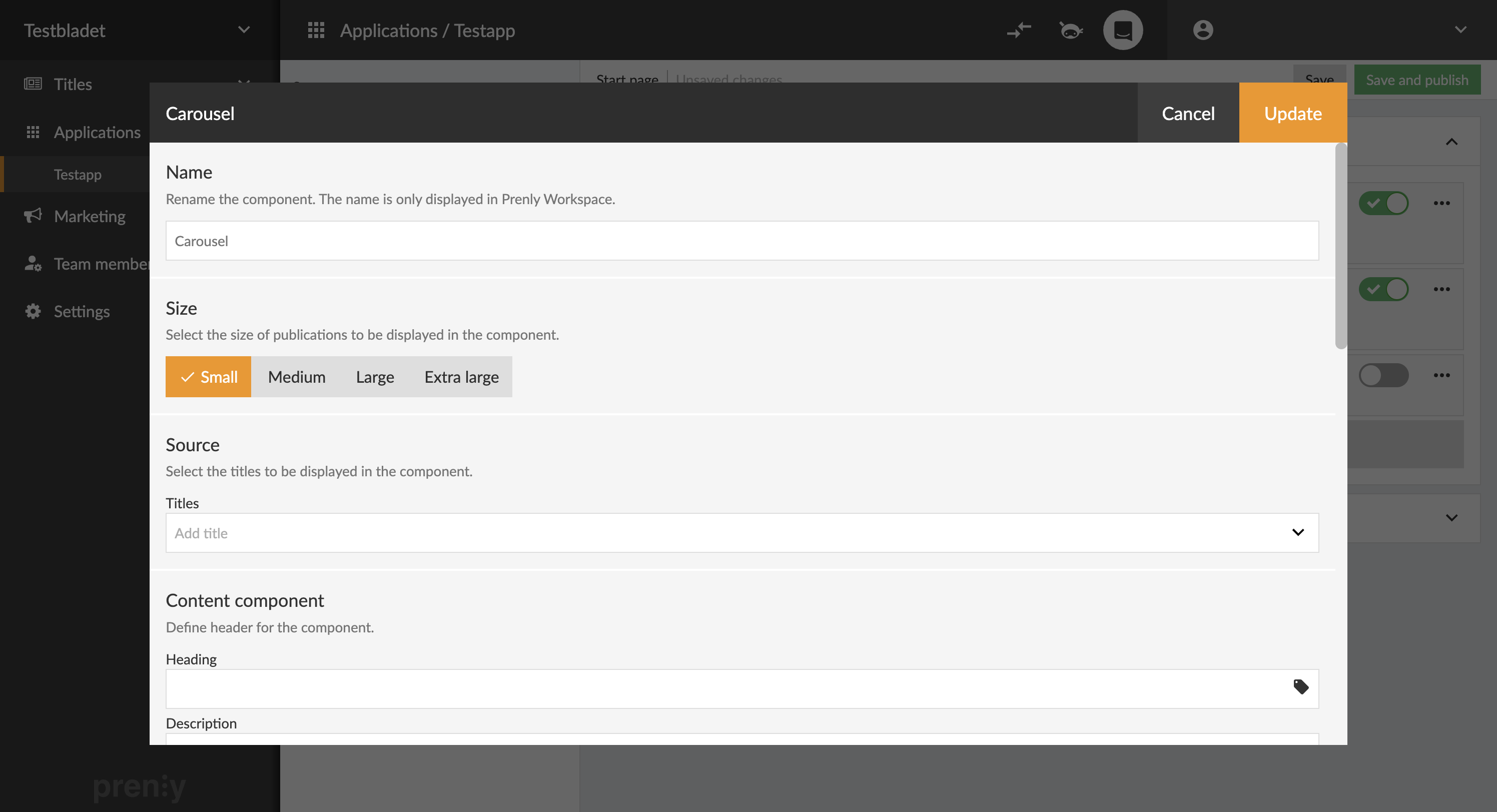Open the Testbladet workspace dropdown
The height and width of the screenshot is (812, 1497).
(x=244, y=30)
